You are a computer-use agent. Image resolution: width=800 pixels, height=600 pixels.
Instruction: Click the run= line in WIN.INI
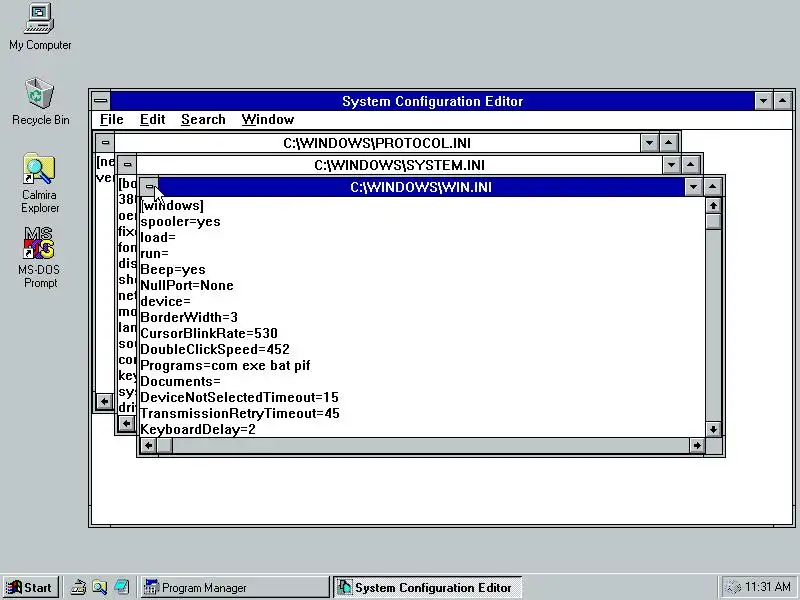[x=155, y=254]
